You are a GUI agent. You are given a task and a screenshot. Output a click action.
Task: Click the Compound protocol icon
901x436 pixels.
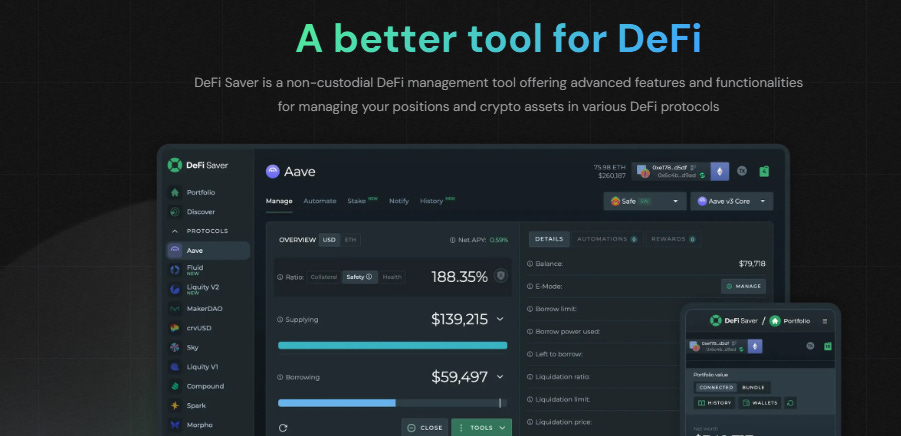tap(175, 386)
